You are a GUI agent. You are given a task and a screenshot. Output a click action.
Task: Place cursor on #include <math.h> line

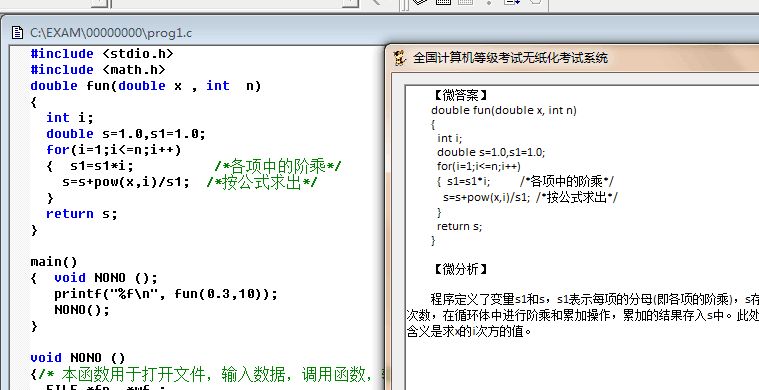[98, 69]
